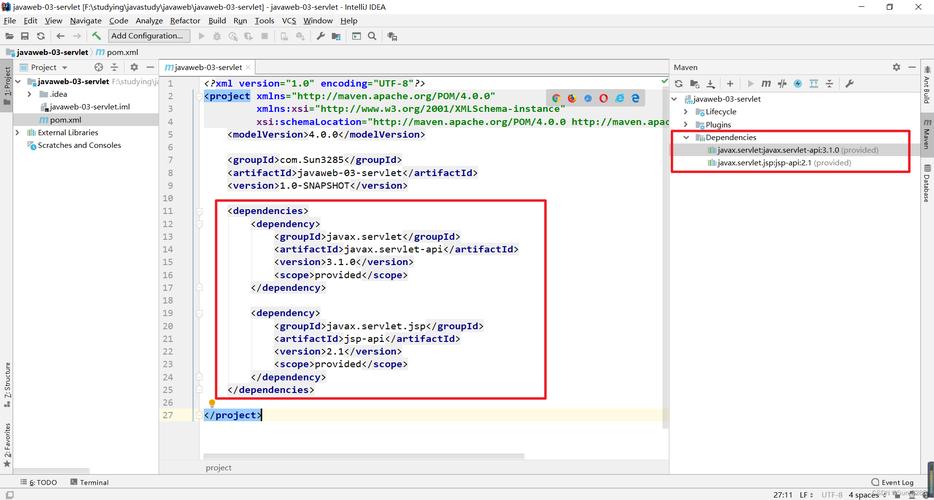The width and height of the screenshot is (934, 500).
Task: Open Maven Settings wrench icon
Action: (x=849, y=83)
